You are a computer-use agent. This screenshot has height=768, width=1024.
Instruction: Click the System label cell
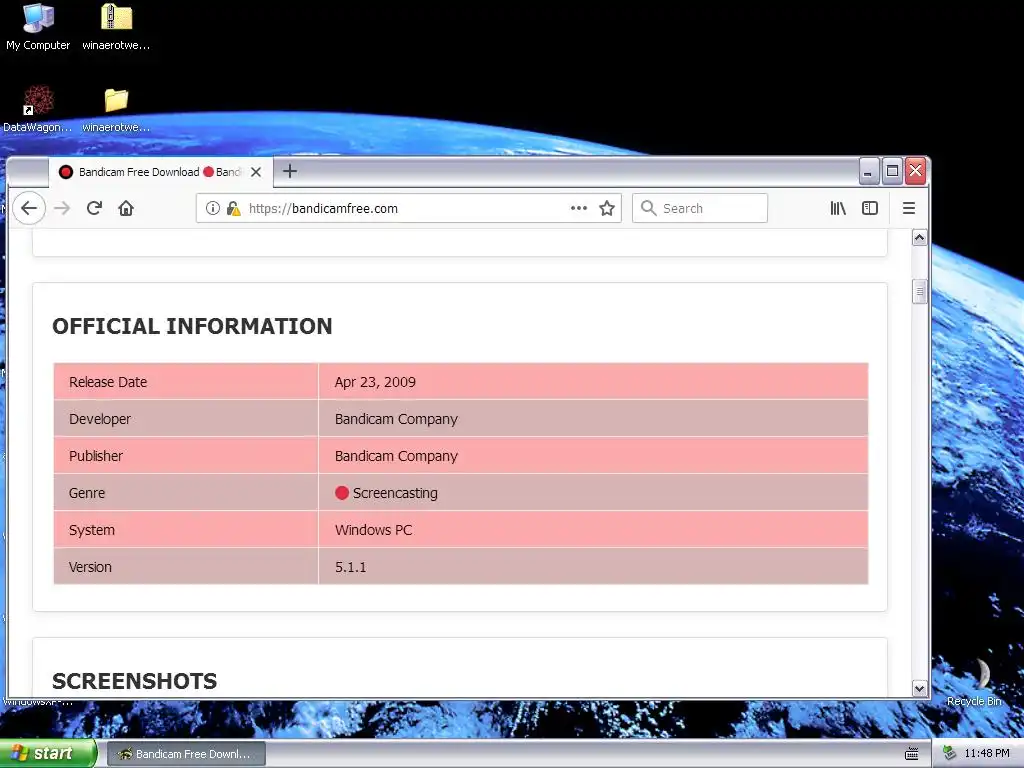(186, 530)
